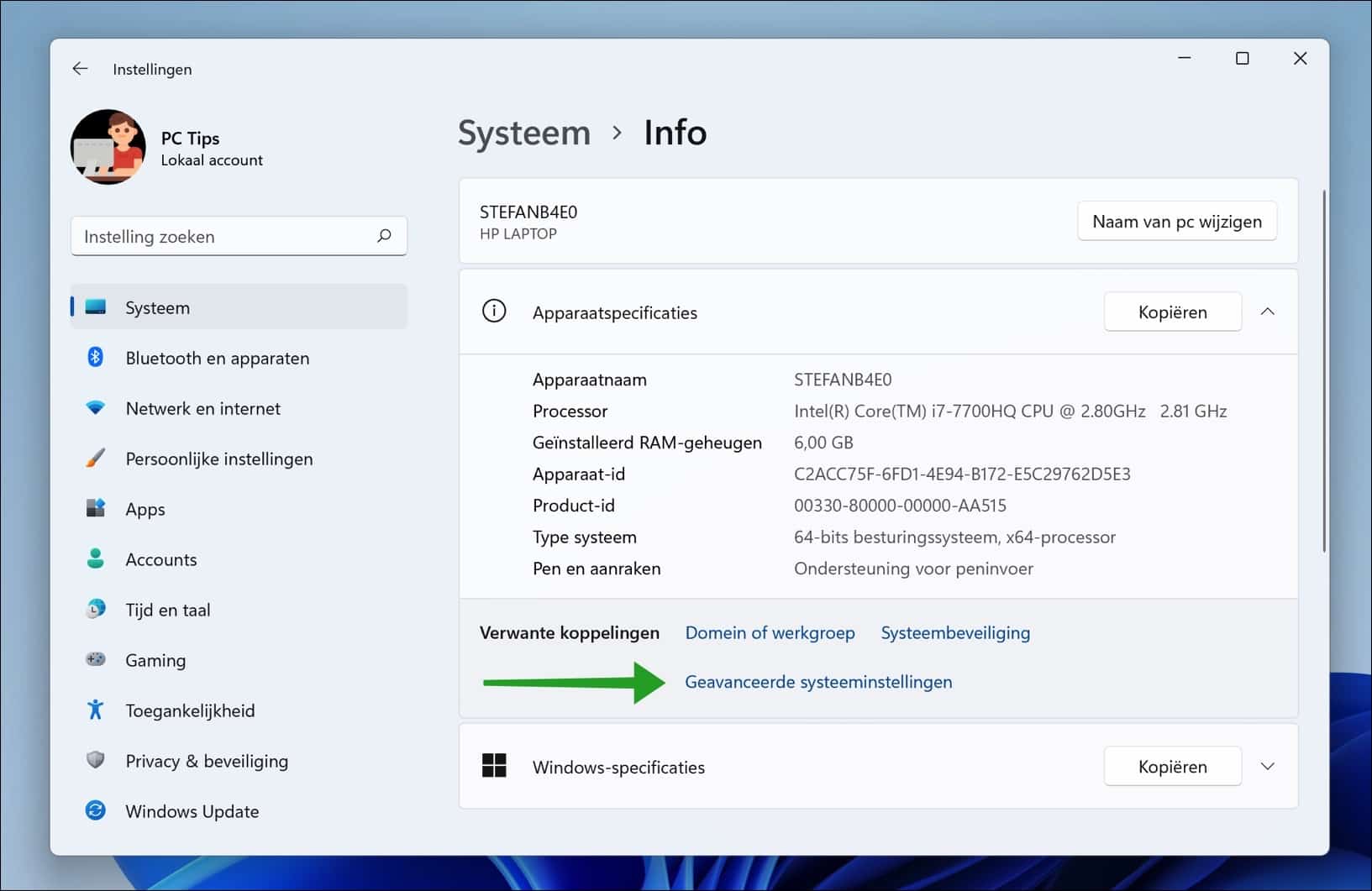Viewport: 1372px width, 891px height.
Task: Select the Netwerk en internet Wi-Fi icon
Action: [x=97, y=408]
